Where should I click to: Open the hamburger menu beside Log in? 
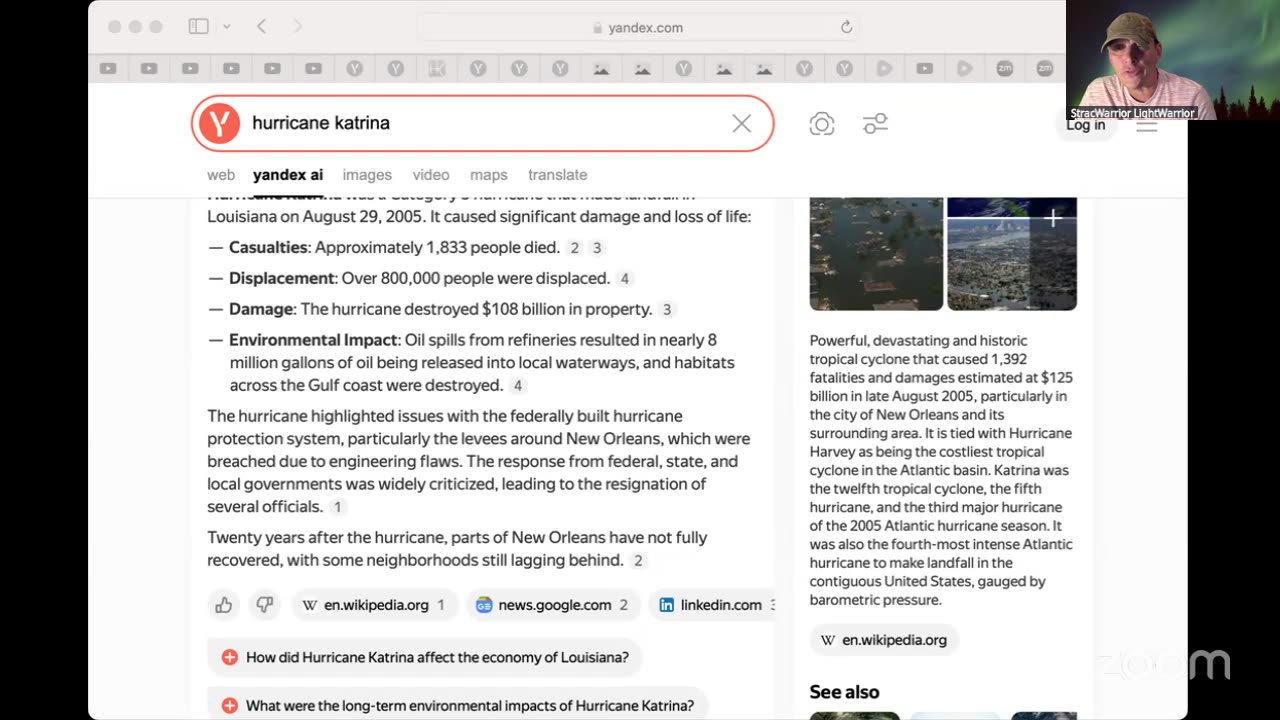1146,125
